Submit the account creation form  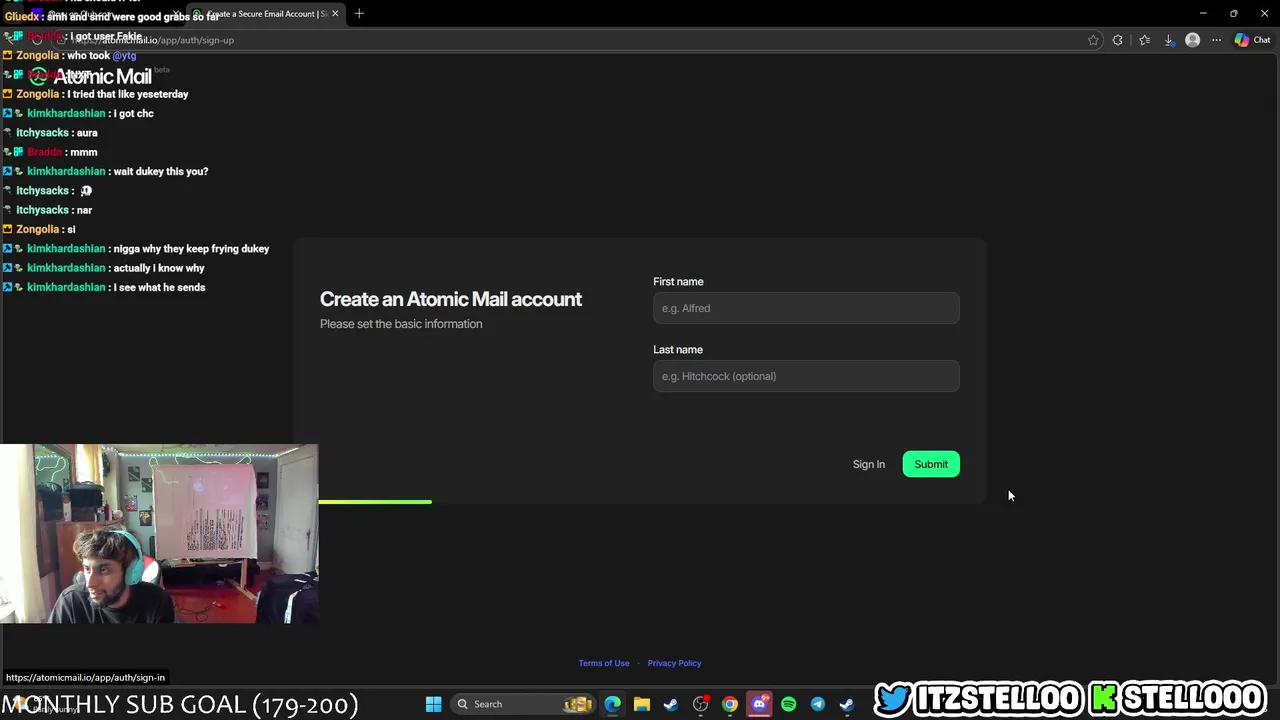click(x=931, y=464)
